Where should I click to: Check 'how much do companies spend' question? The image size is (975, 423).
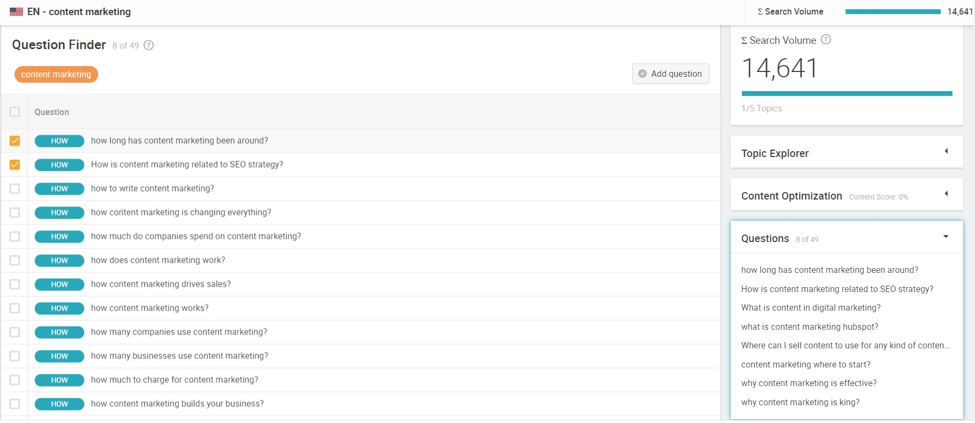click(15, 236)
